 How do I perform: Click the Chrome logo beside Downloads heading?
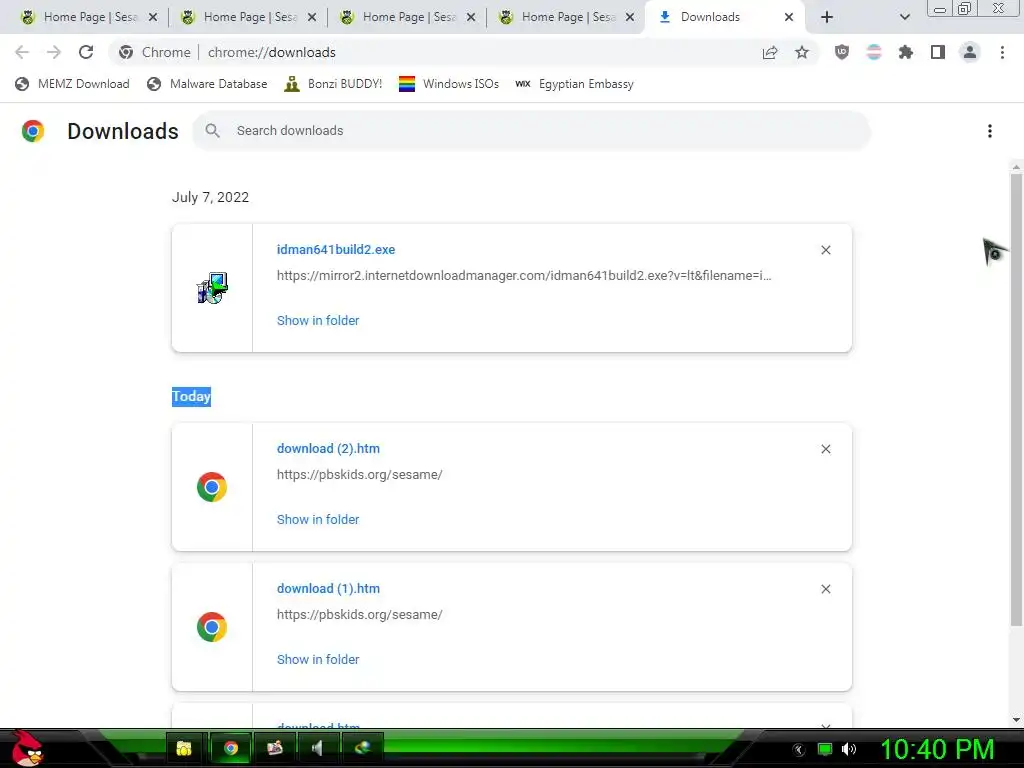click(33, 131)
